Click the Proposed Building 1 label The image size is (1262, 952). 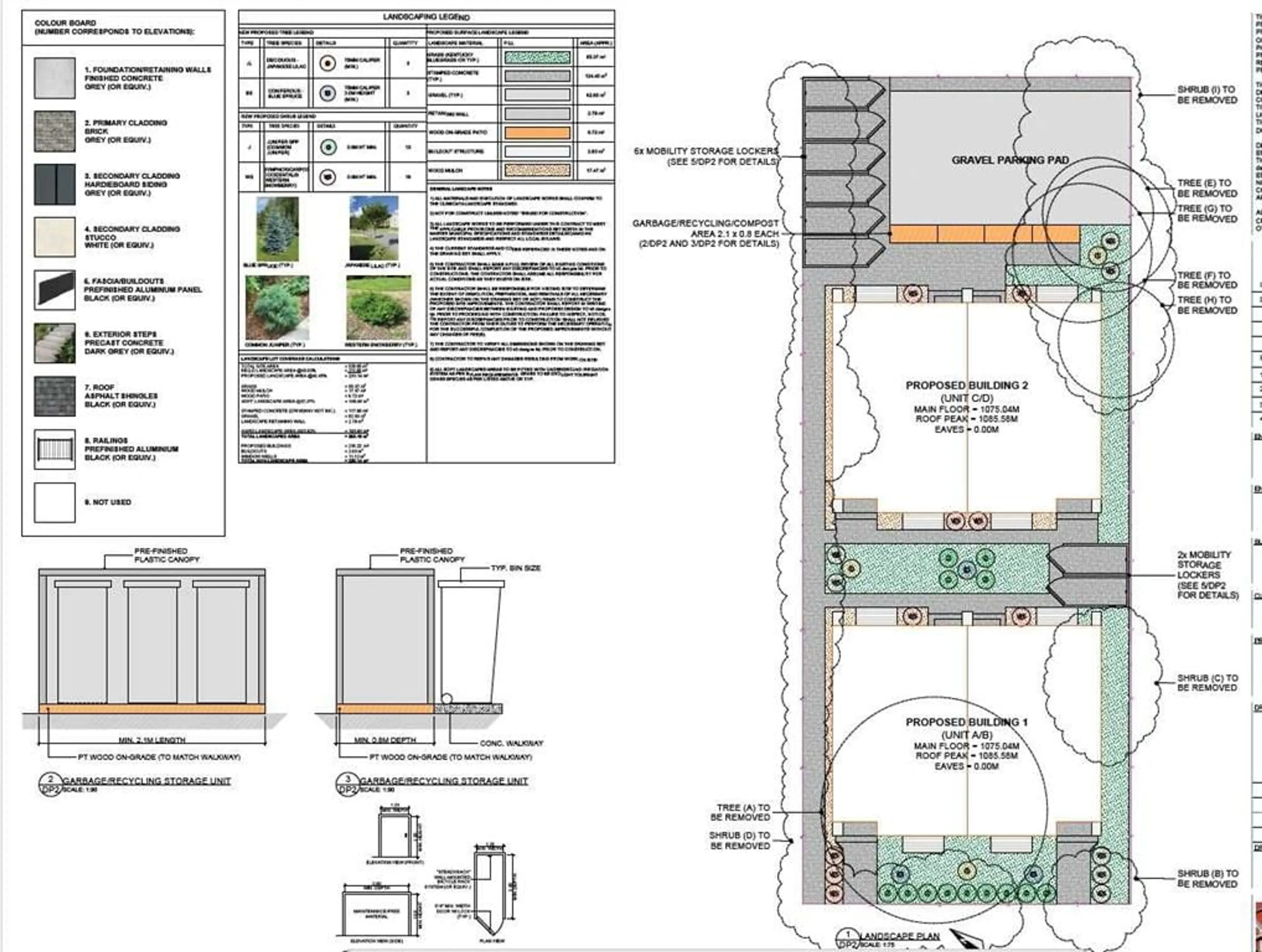click(x=967, y=722)
